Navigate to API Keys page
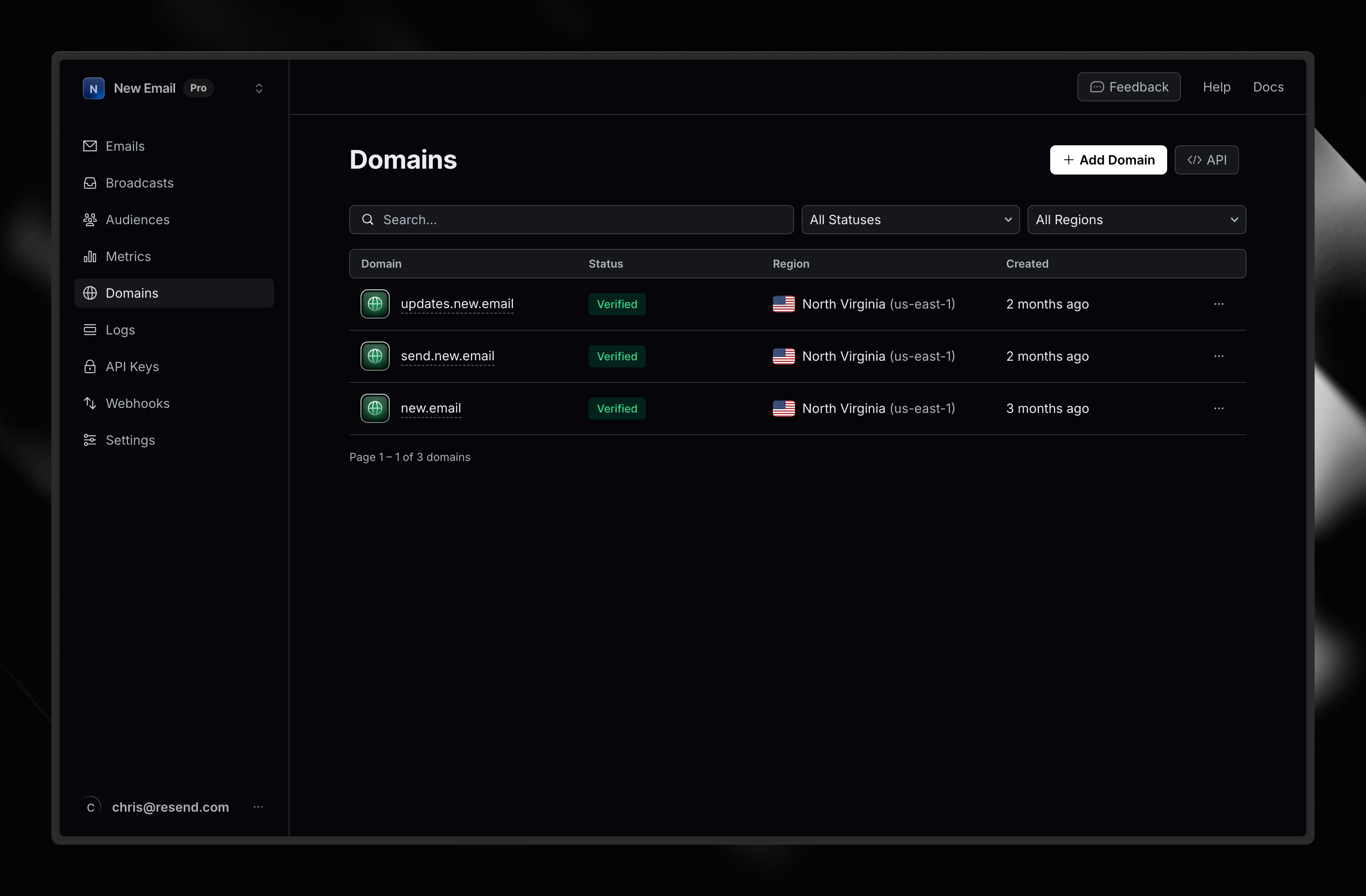The image size is (1366, 896). tap(132, 367)
